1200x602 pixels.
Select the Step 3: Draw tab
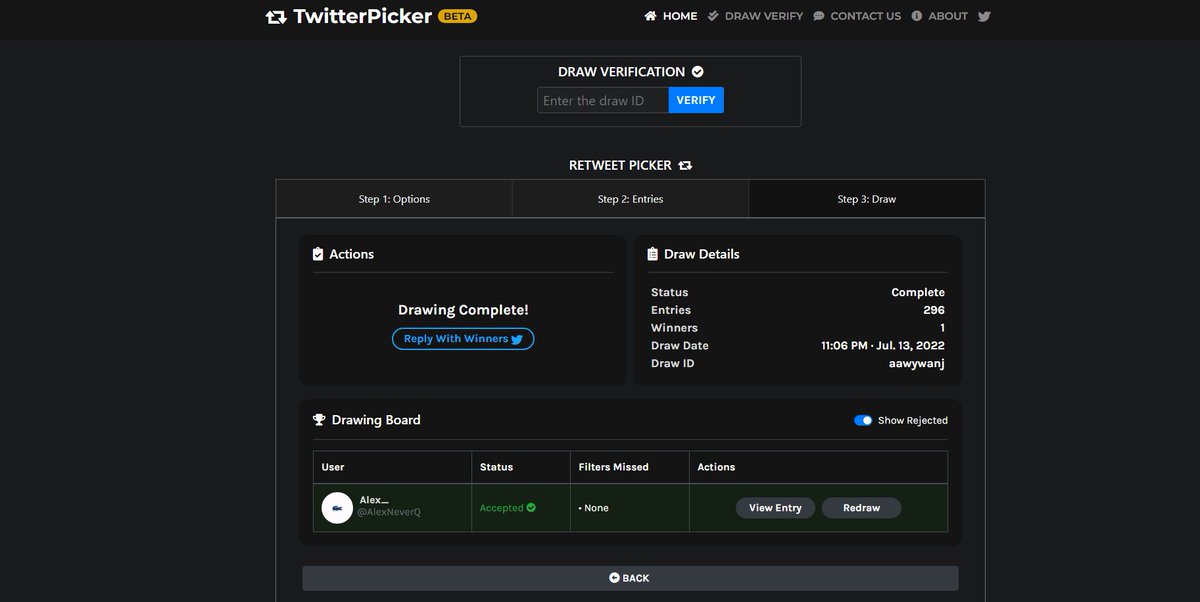coord(866,199)
